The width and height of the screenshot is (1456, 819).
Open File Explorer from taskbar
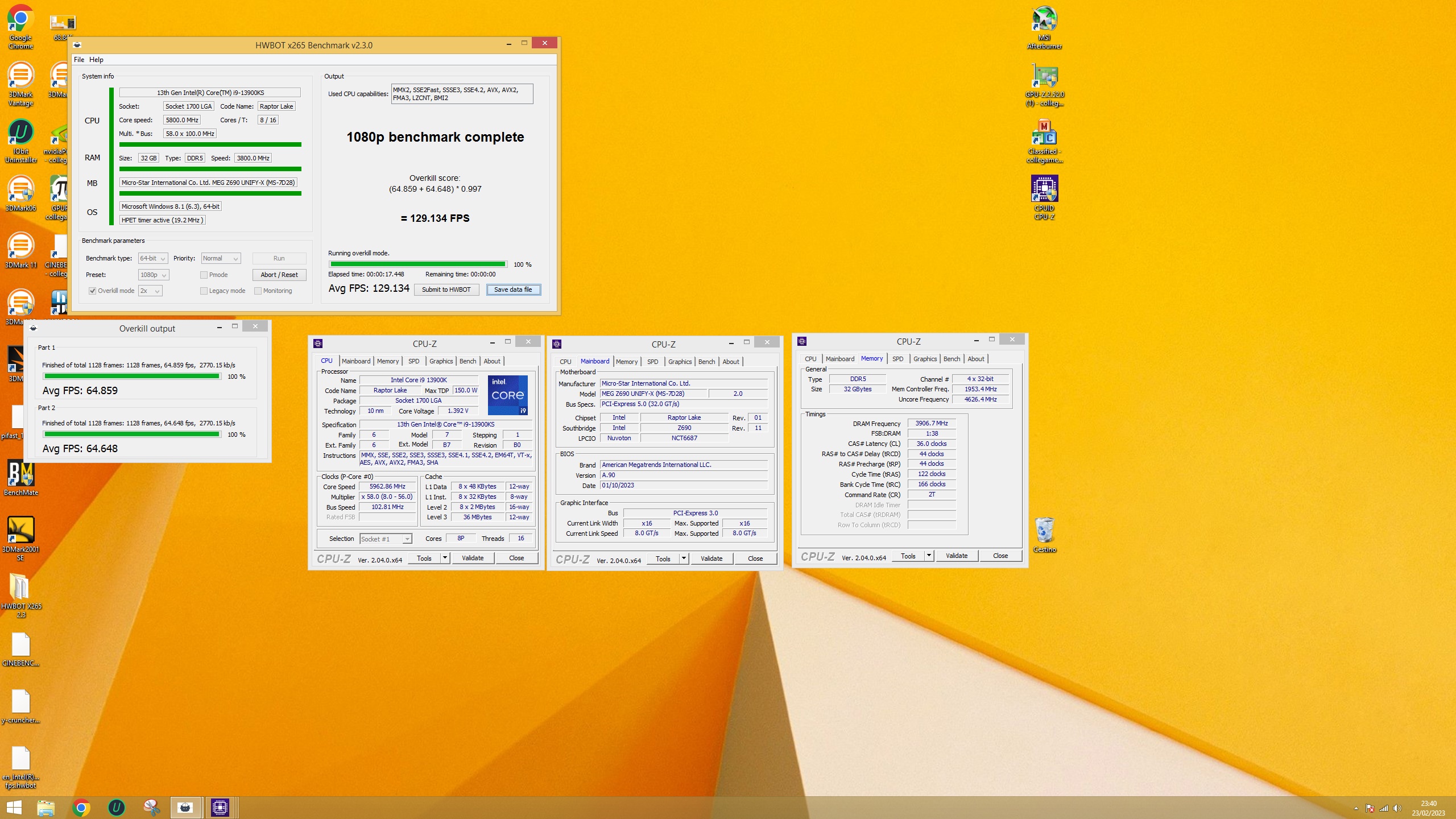point(46,808)
